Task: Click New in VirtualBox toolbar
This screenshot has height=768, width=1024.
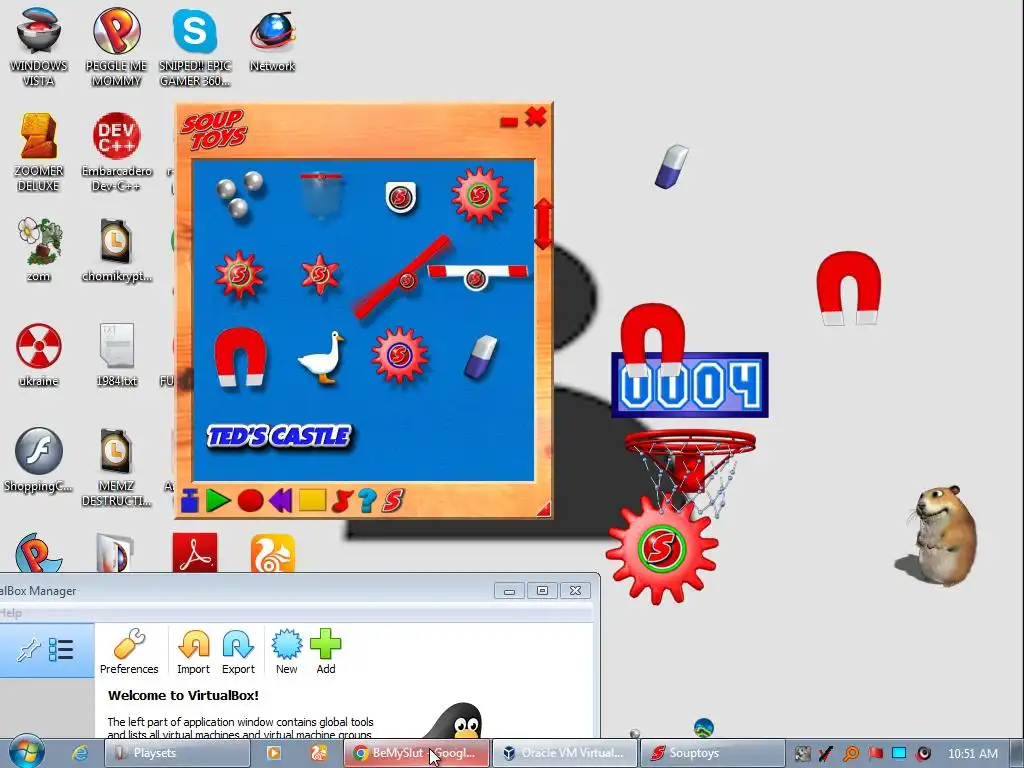Action: coord(286,651)
